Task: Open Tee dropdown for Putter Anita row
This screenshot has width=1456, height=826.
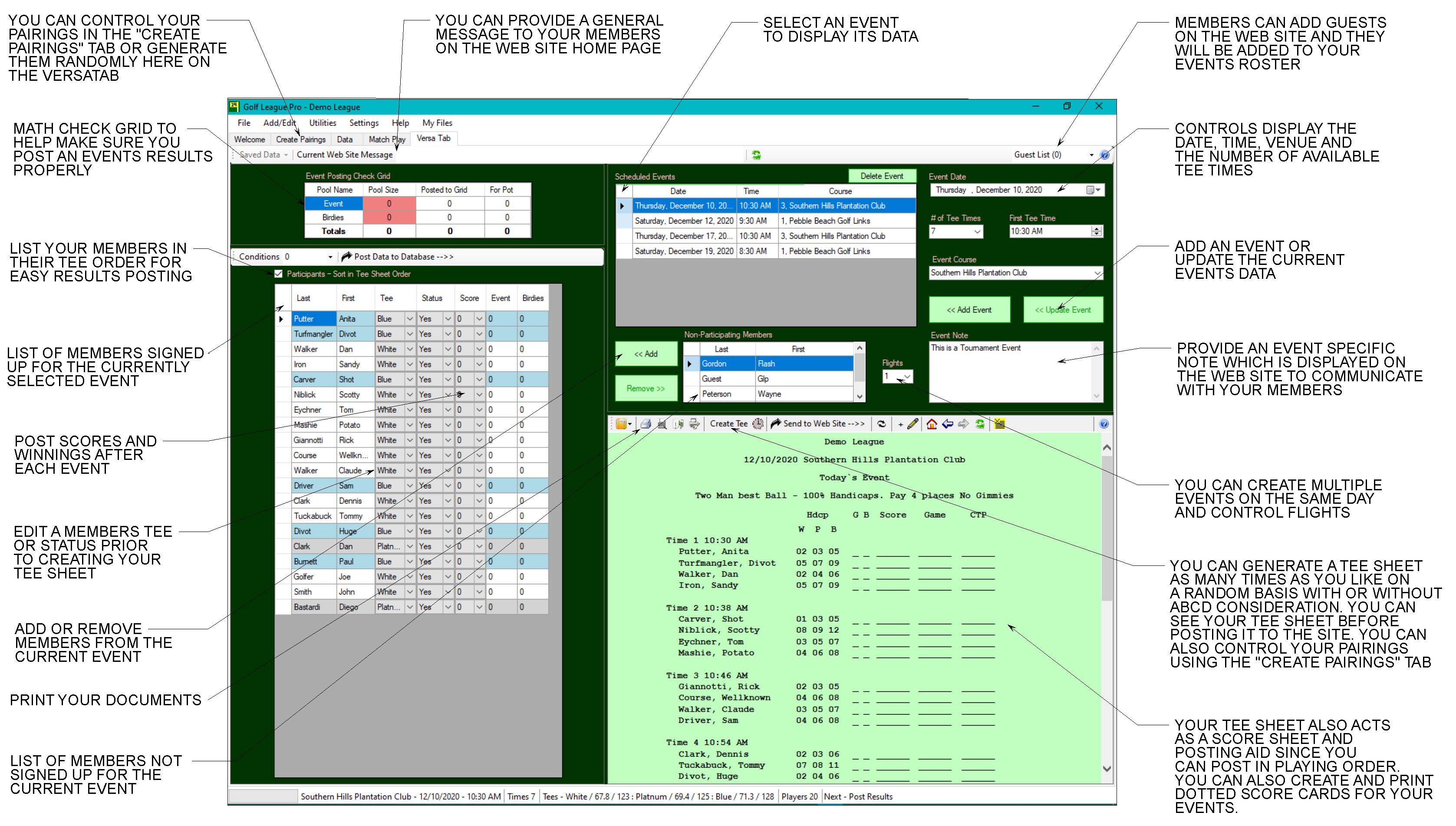Action: [409, 319]
